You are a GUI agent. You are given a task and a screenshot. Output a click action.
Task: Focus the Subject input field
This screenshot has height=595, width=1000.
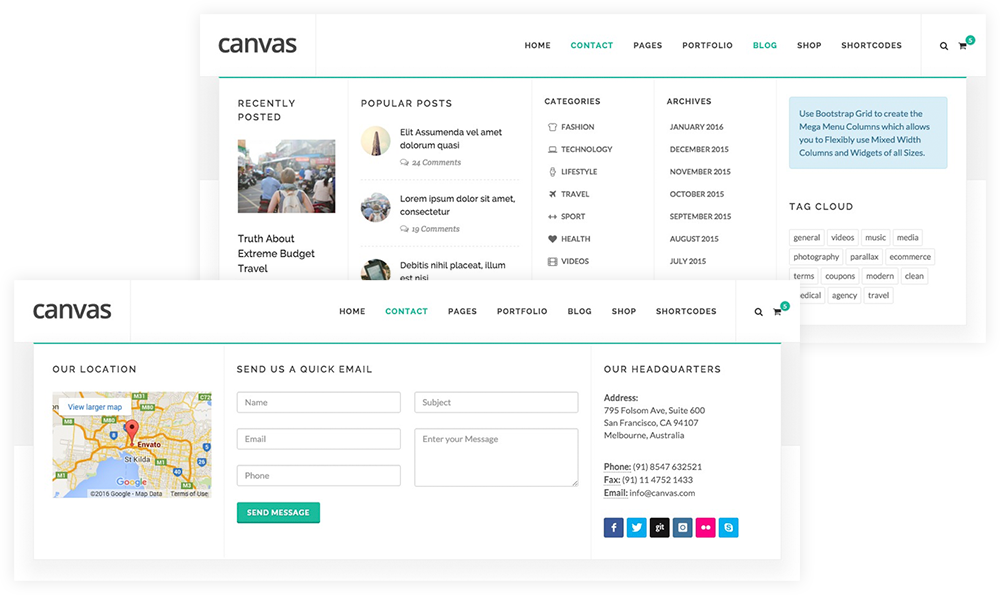click(x=496, y=402)
